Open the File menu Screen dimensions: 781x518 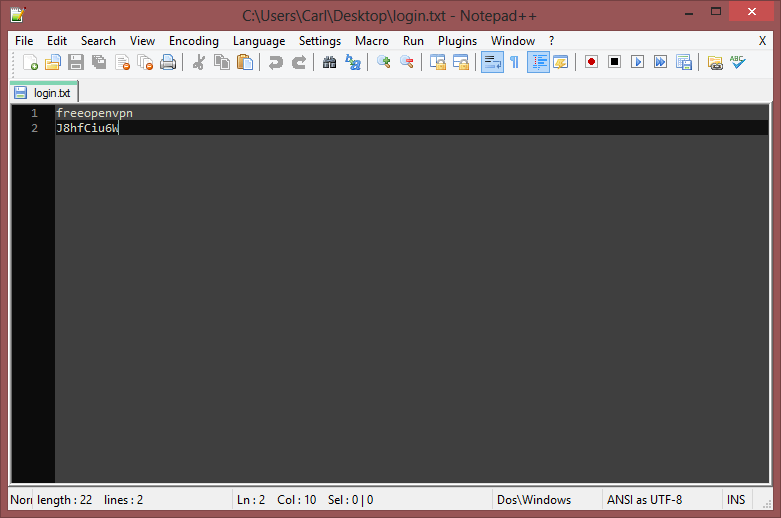pos(24,41)
